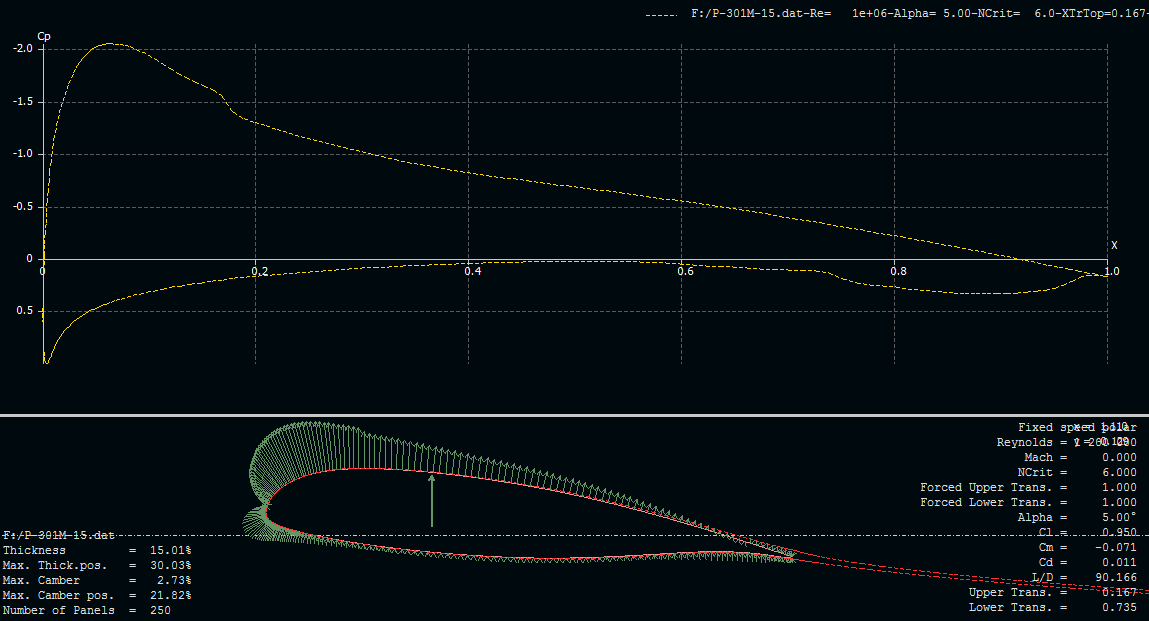Click the 0.8 tick on X axis
Image resolution: width=1149 pixels, height=621 pixels.
point(898,272)
